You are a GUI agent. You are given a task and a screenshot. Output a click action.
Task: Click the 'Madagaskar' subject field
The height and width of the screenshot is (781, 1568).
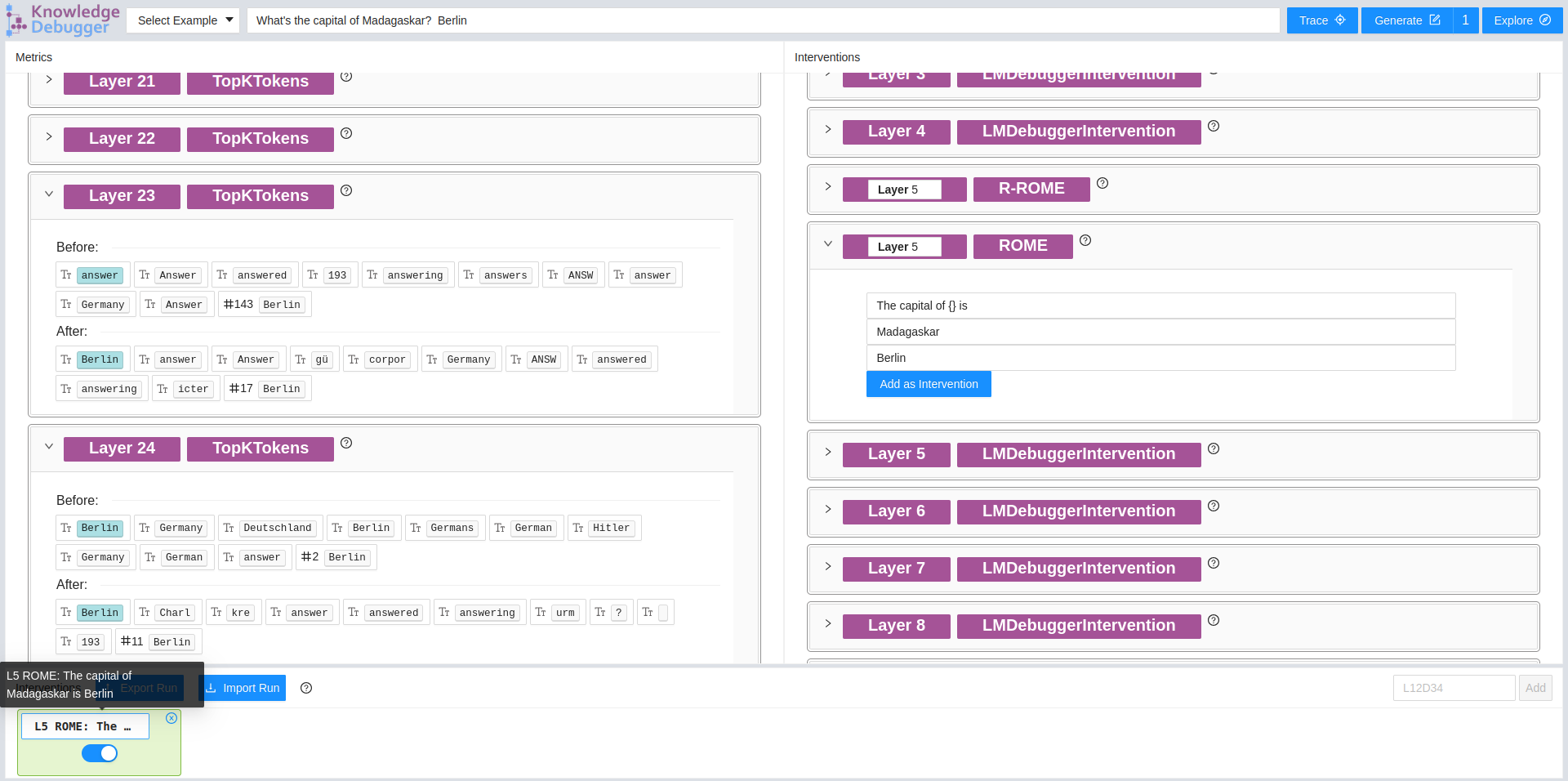1160,332
